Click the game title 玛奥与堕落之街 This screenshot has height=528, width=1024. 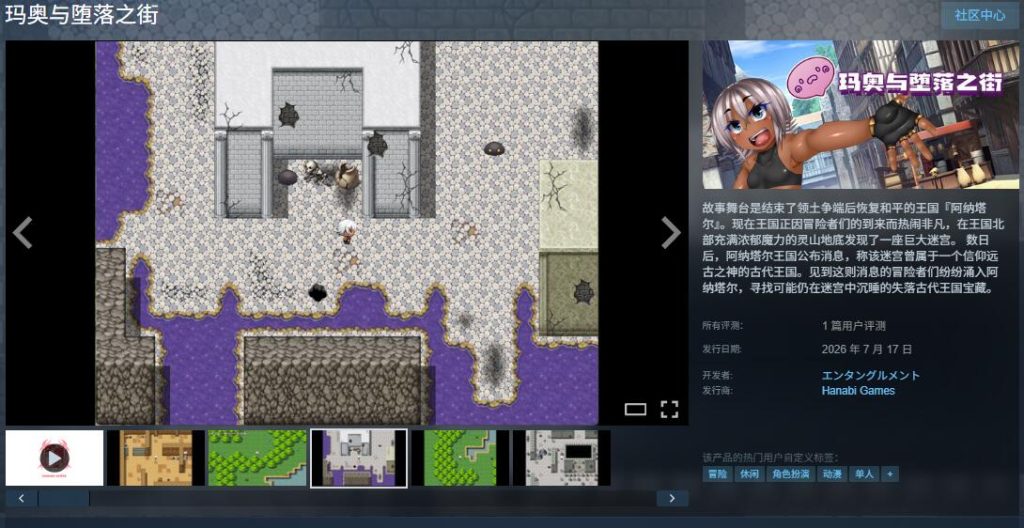pos(82,16)
